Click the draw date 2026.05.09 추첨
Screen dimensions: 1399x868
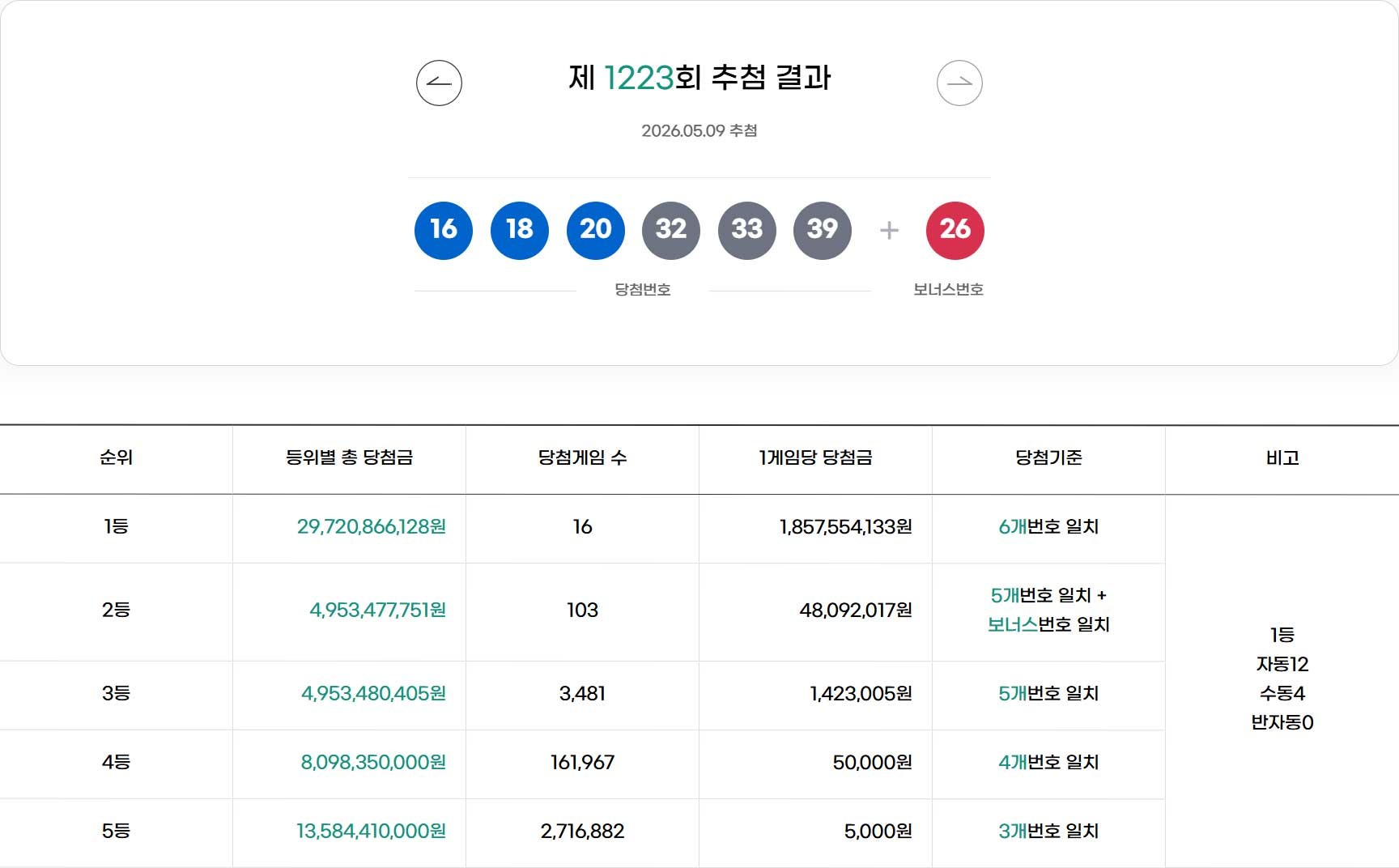[699, 130]
